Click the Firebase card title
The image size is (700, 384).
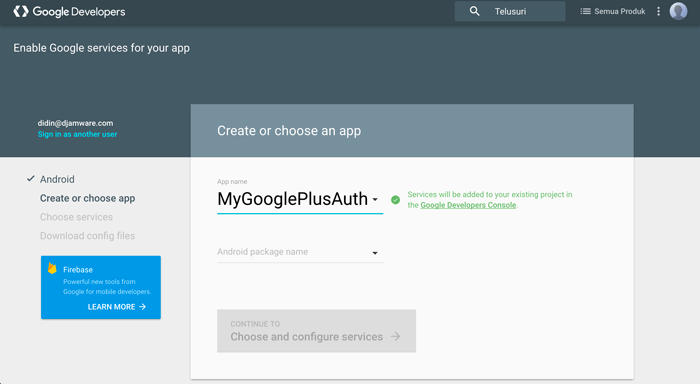pyautogui.click(x=78, y=270)
